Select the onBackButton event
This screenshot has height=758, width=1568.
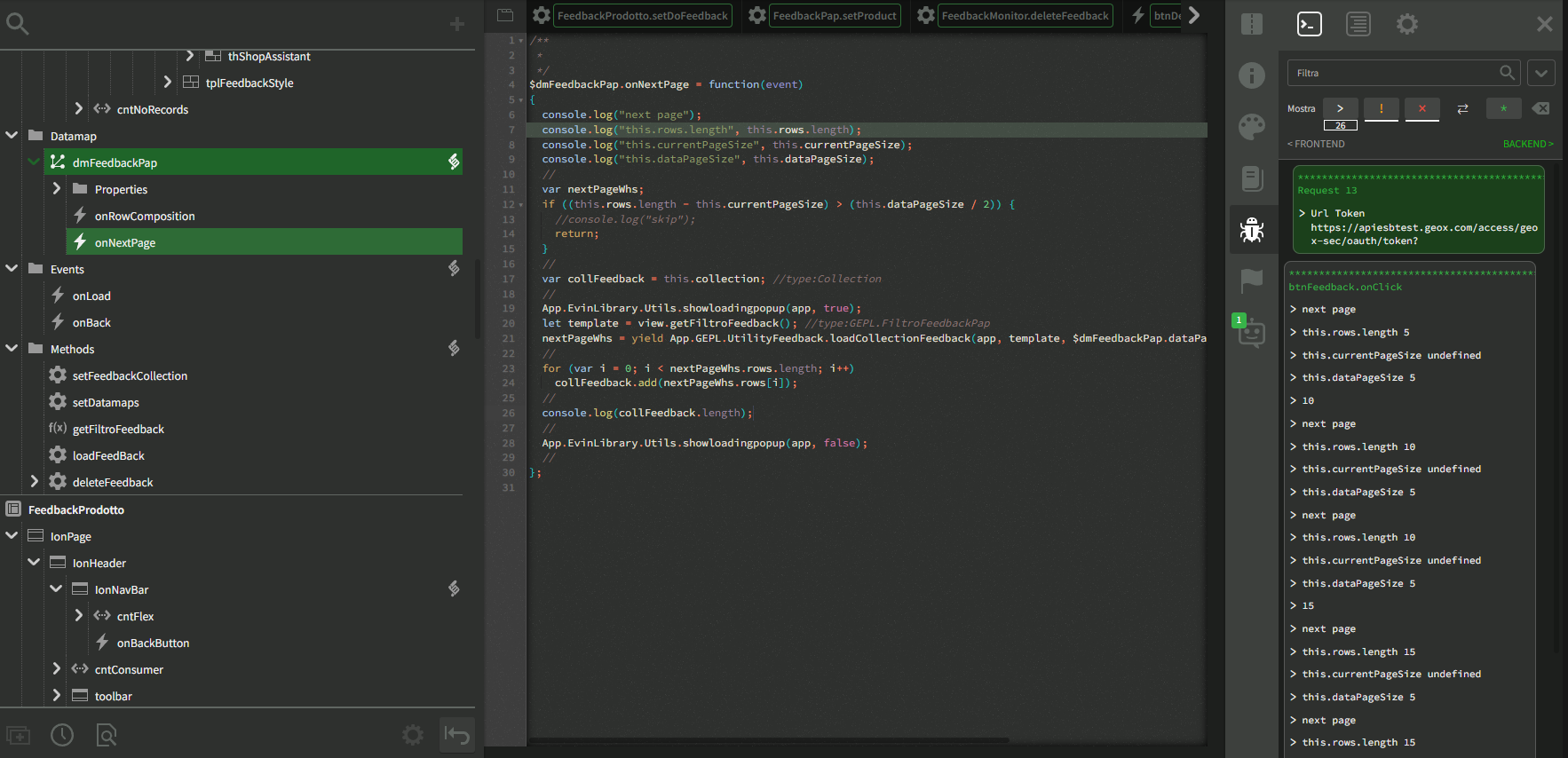coord(153,643)
